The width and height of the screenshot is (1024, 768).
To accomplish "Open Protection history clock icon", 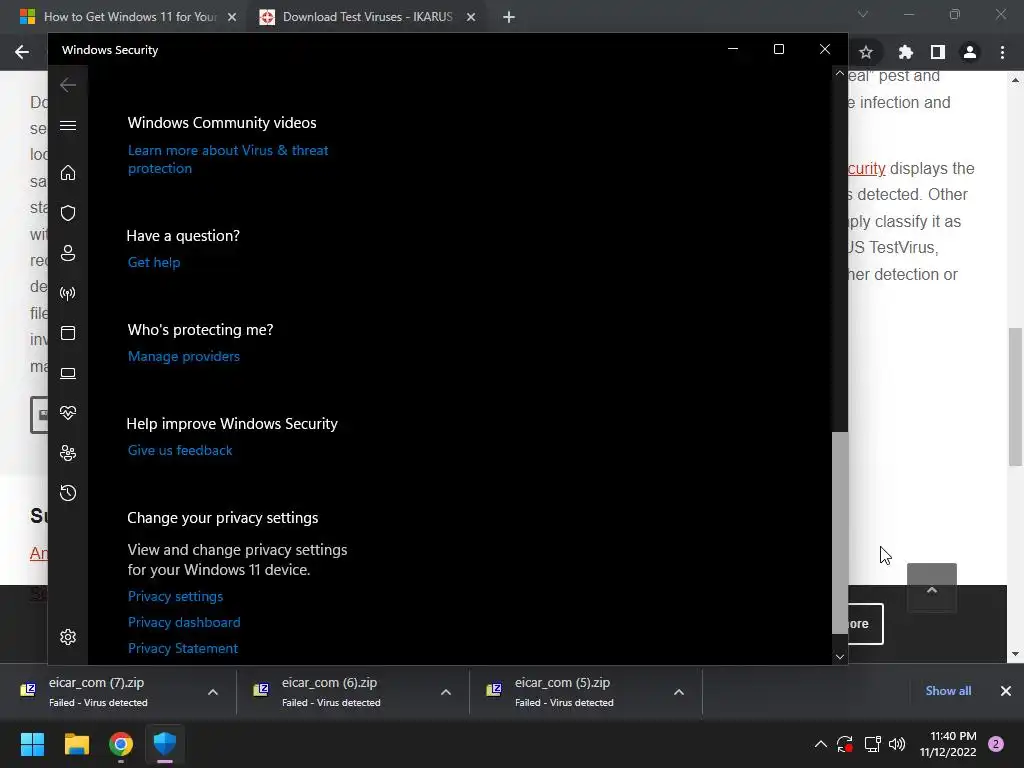I will 68,493.
